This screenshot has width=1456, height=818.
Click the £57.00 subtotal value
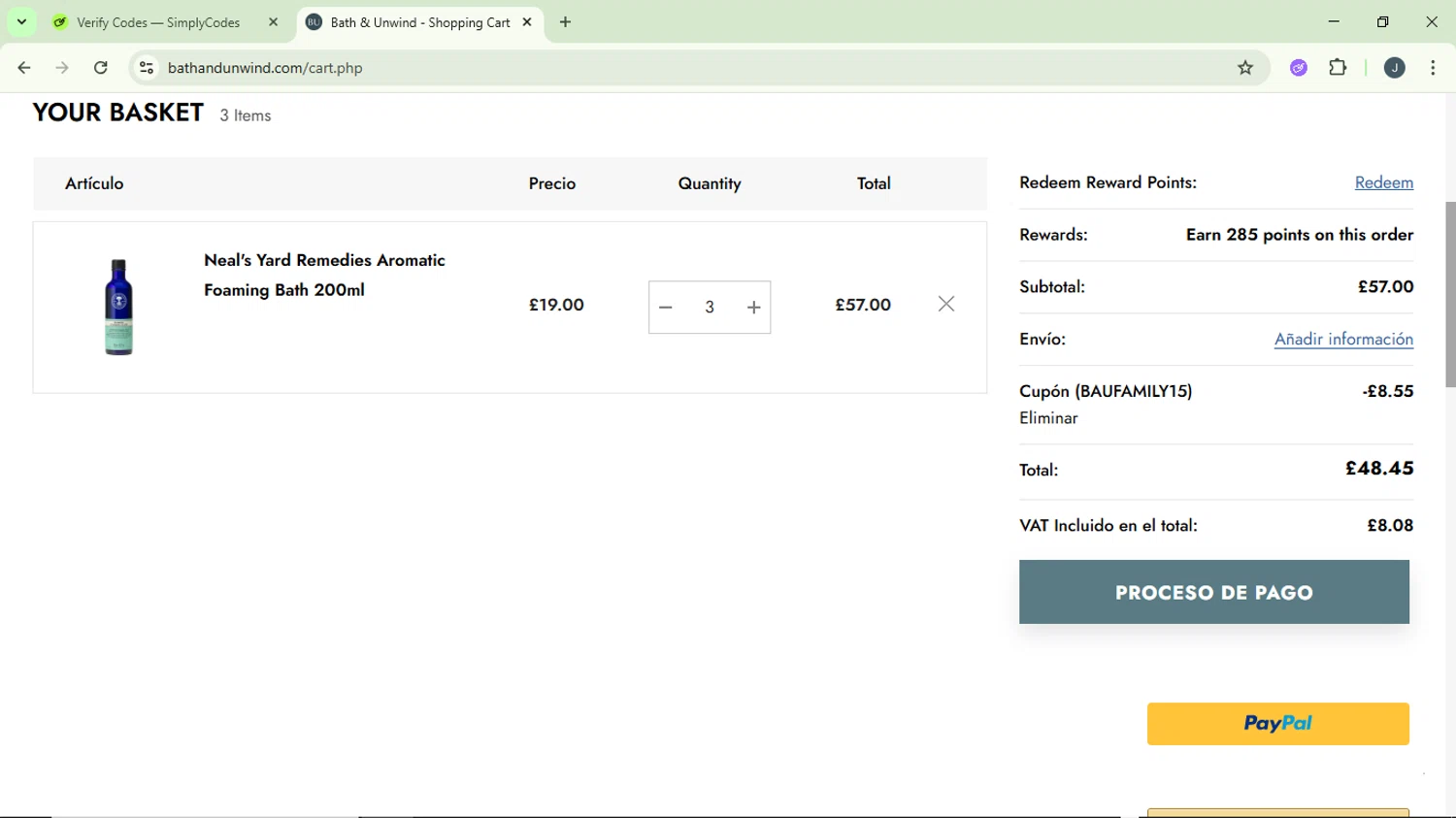(1386, 286)
